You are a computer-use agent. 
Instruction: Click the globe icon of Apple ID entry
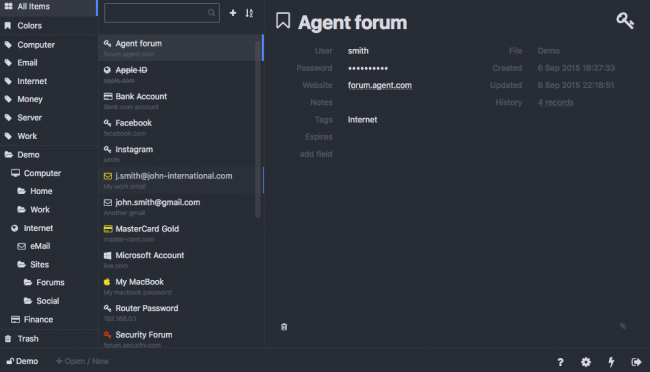point(107,70)
